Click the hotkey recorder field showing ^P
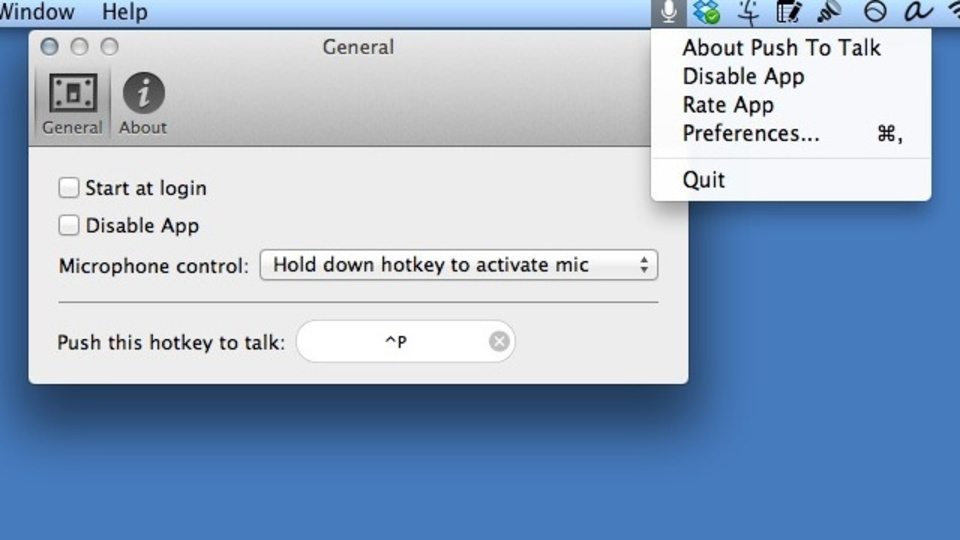960x540 pixels. click(405, 341)
